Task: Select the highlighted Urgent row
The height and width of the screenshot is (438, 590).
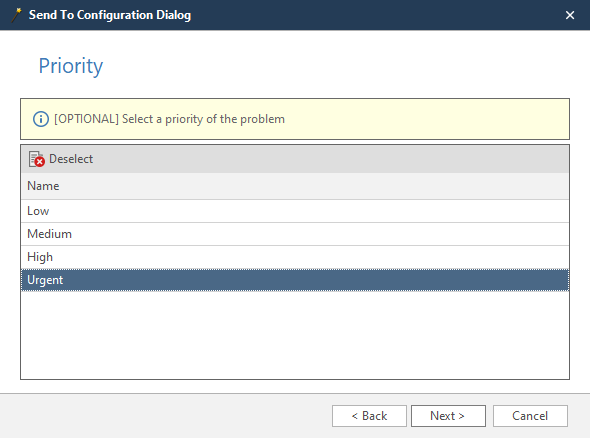Action: coord(295,280)
